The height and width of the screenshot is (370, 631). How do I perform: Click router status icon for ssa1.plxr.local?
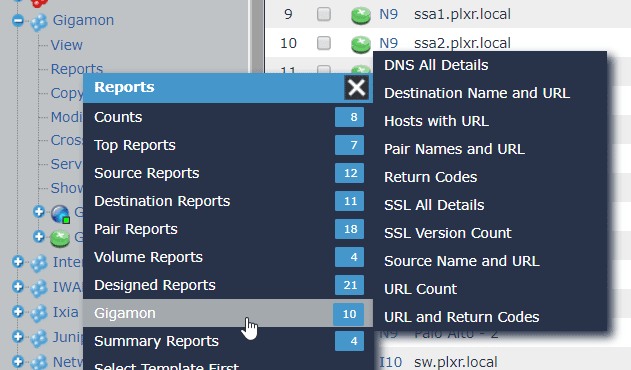tap(361, 16)
